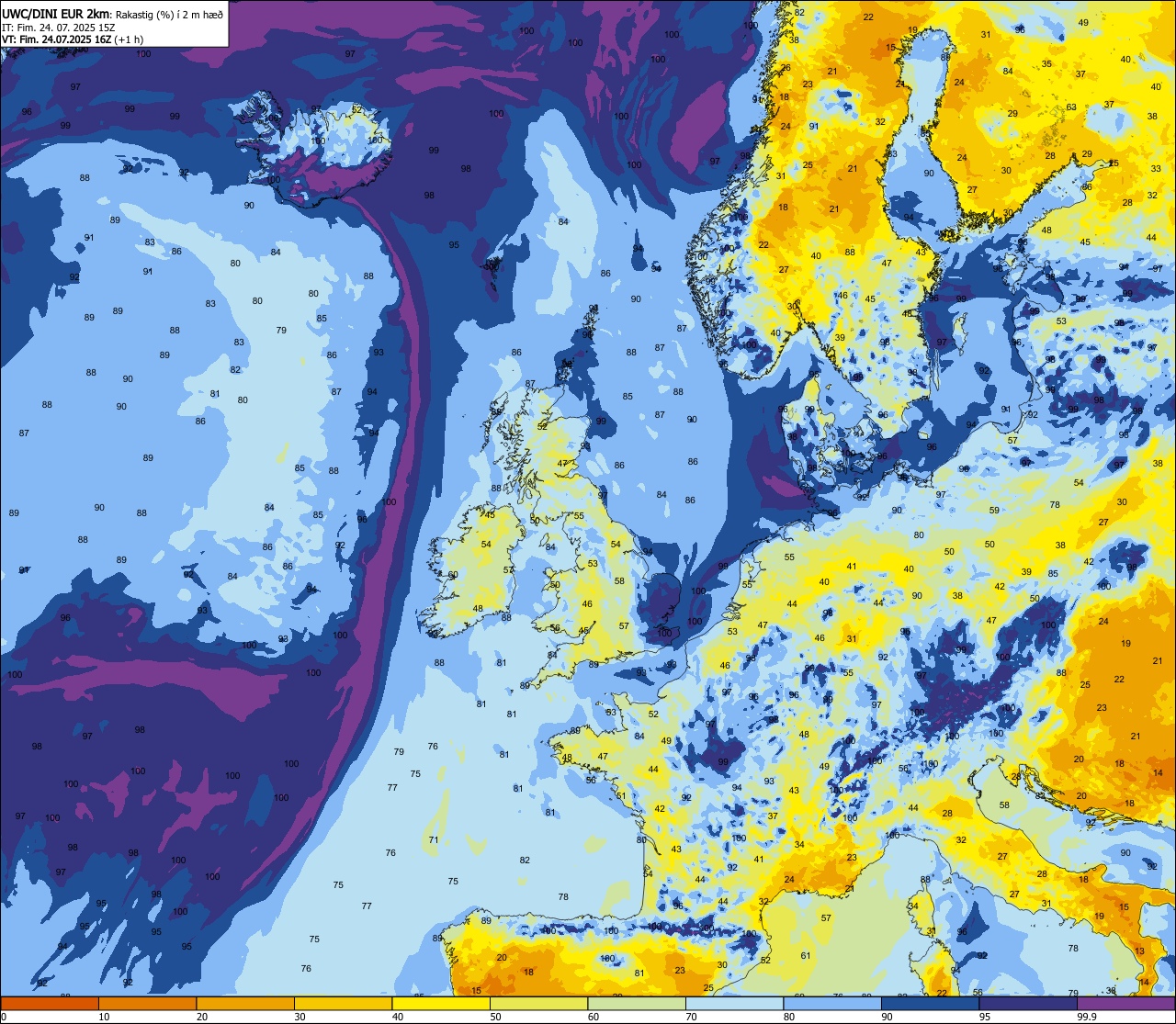Click the humidity value "59" on the map

click(x=994, y=510)
